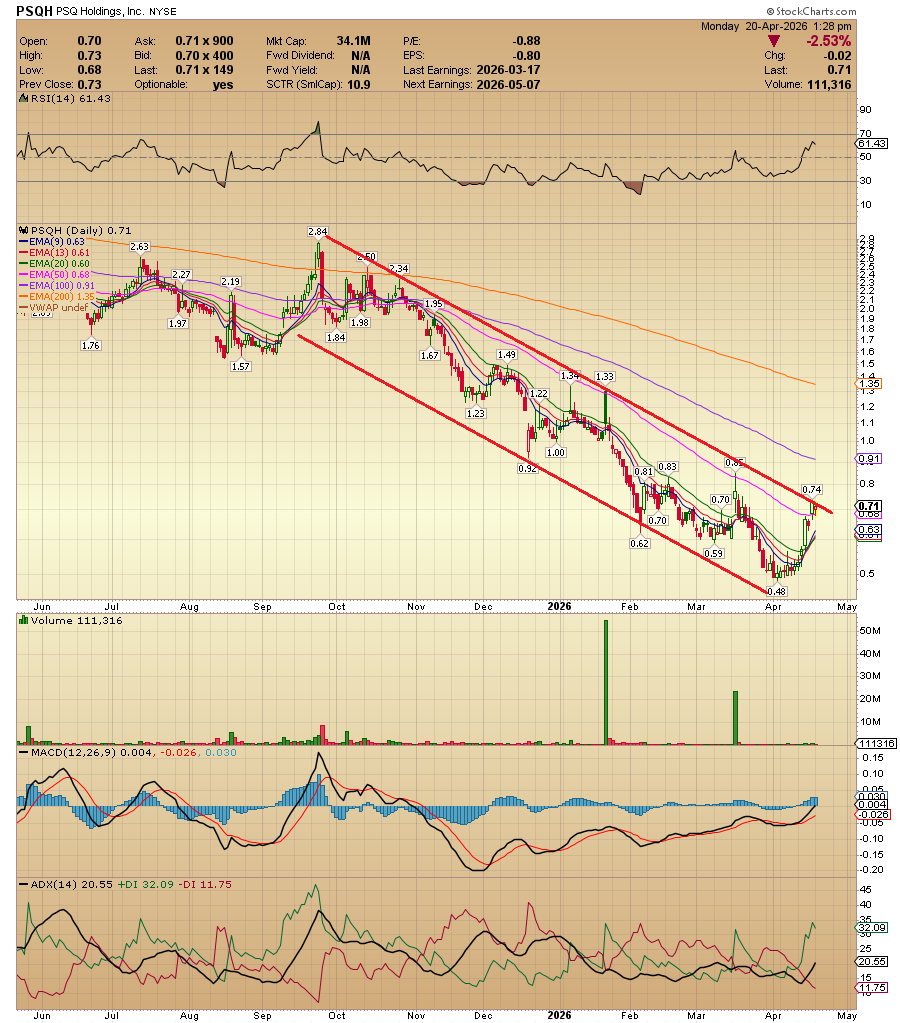The image size is (900, 1023).
Task: Click the 2.84 peak price label
Action: click(x=318, y=232)
